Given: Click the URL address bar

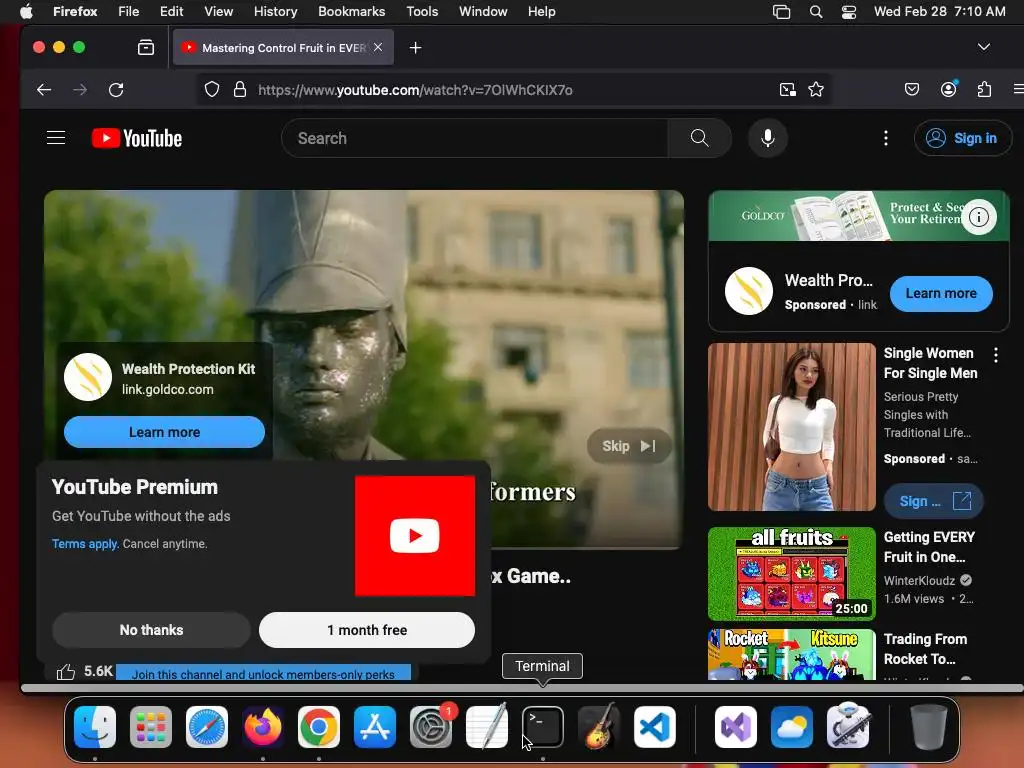Looking at the screenshot, I should pos(509,89).
